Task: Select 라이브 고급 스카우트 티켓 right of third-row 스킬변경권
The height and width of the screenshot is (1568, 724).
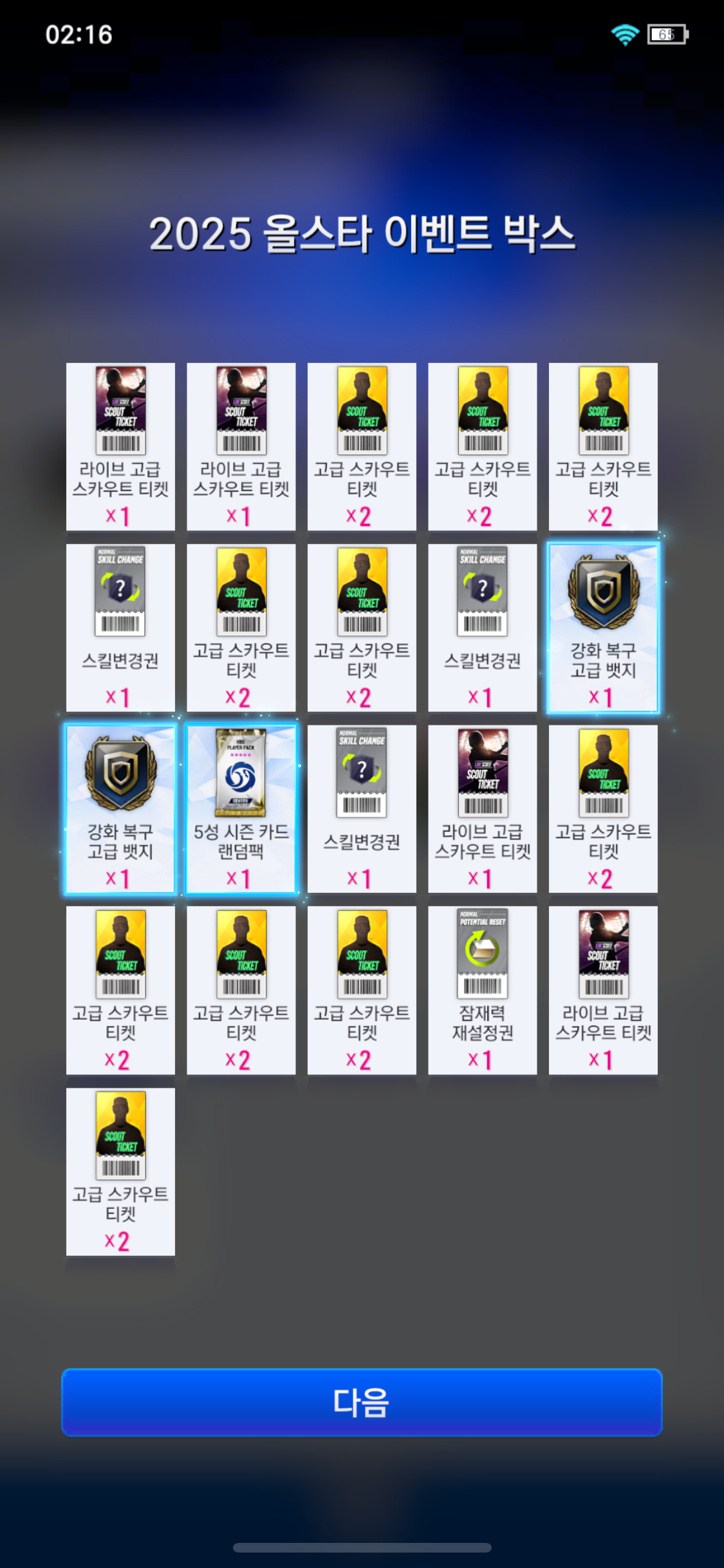Action: (x=483, y=809)
